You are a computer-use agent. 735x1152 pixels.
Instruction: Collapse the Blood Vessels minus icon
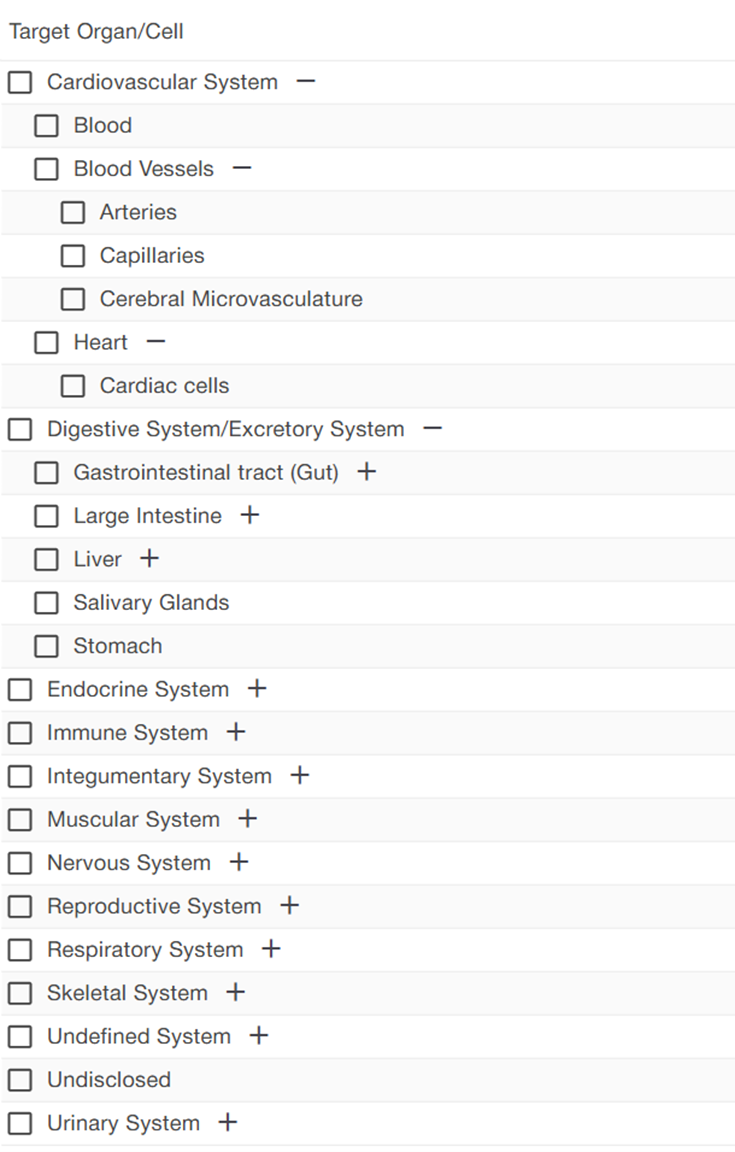(241, 168)
